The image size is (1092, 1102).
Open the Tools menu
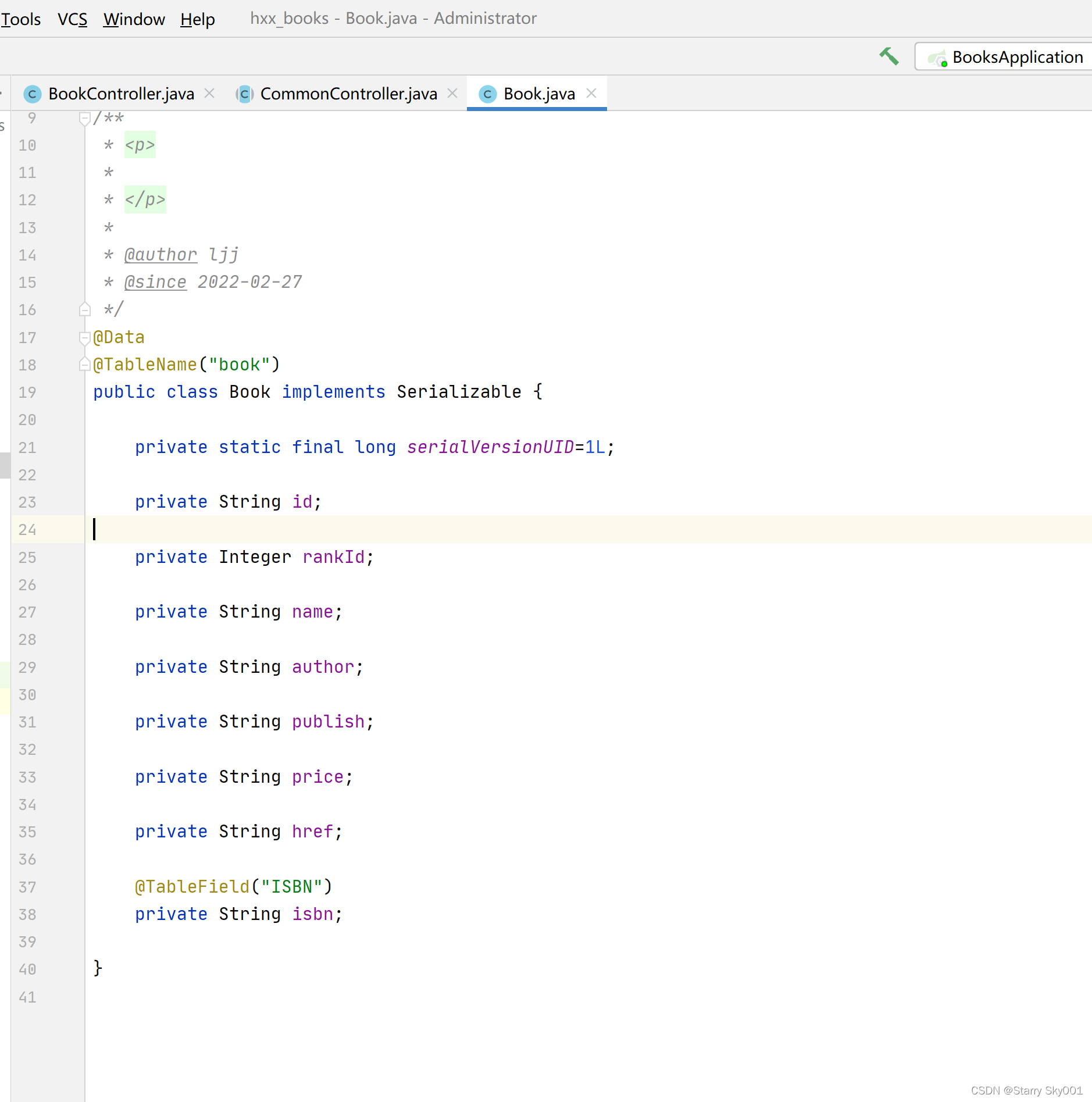point(21,19)
